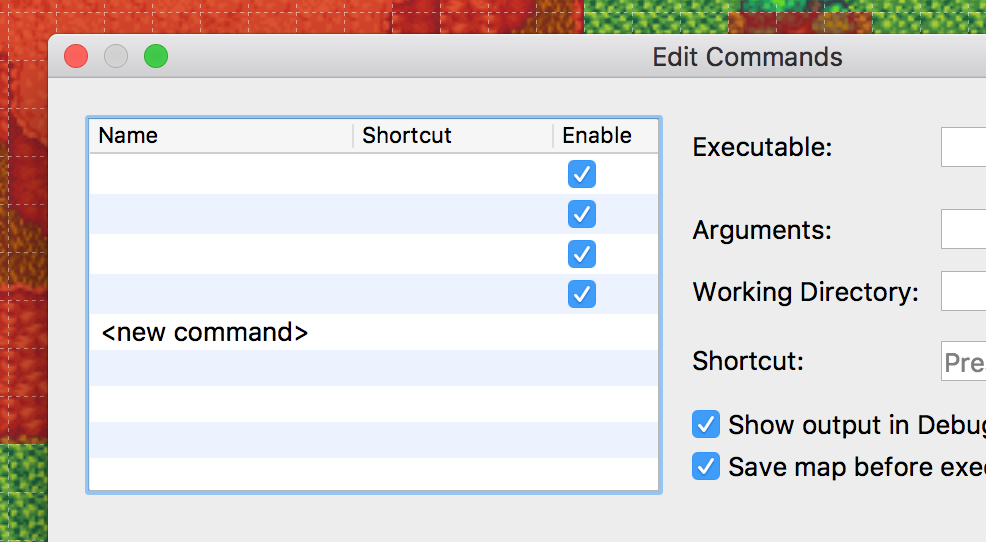This screenshot has width=986, height=542.
Task: Toggle Show output in Debug checkbox
Action: (706, 424)
